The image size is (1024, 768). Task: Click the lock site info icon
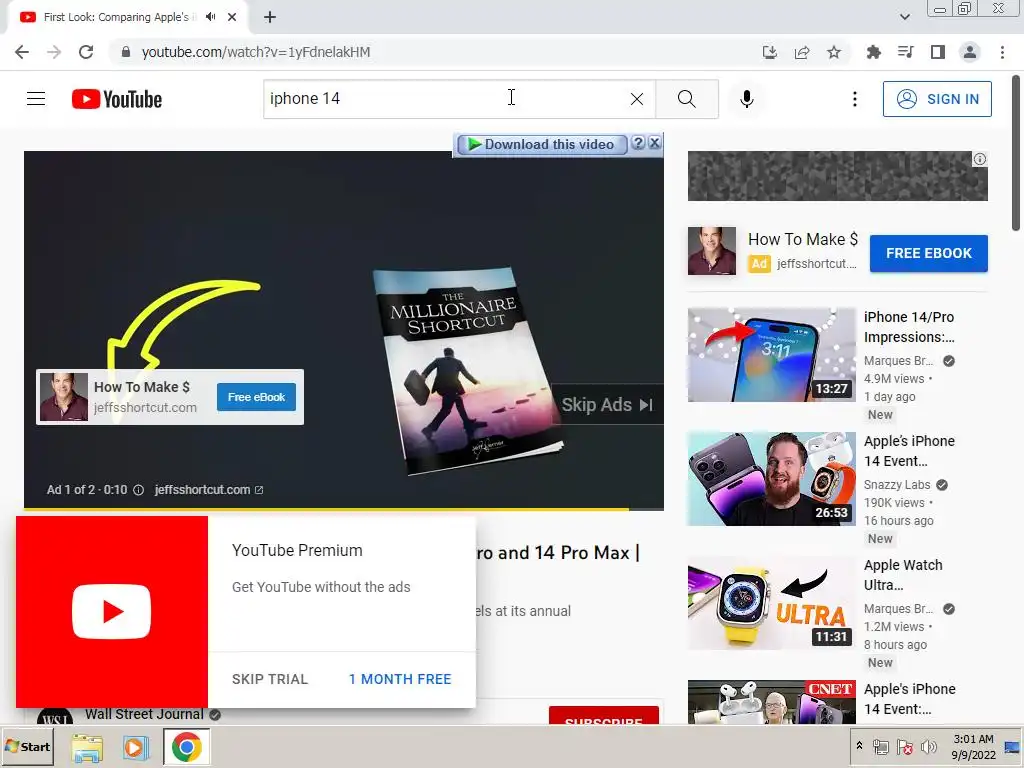click(126, 52)
